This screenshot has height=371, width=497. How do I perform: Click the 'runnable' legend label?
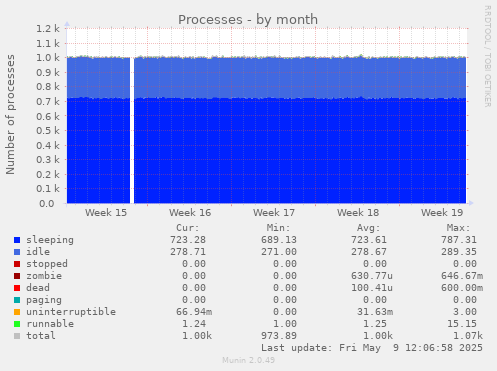tap(50, 324)
